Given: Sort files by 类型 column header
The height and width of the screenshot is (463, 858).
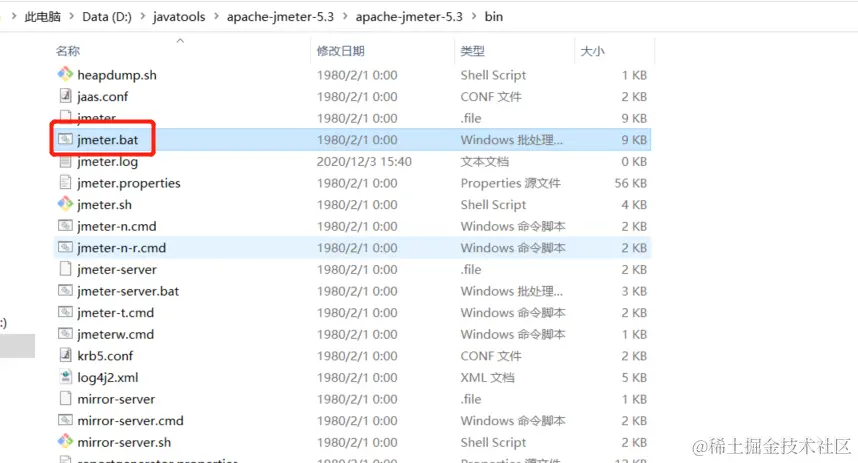Looking at the screenshot, I should point(473,51).
